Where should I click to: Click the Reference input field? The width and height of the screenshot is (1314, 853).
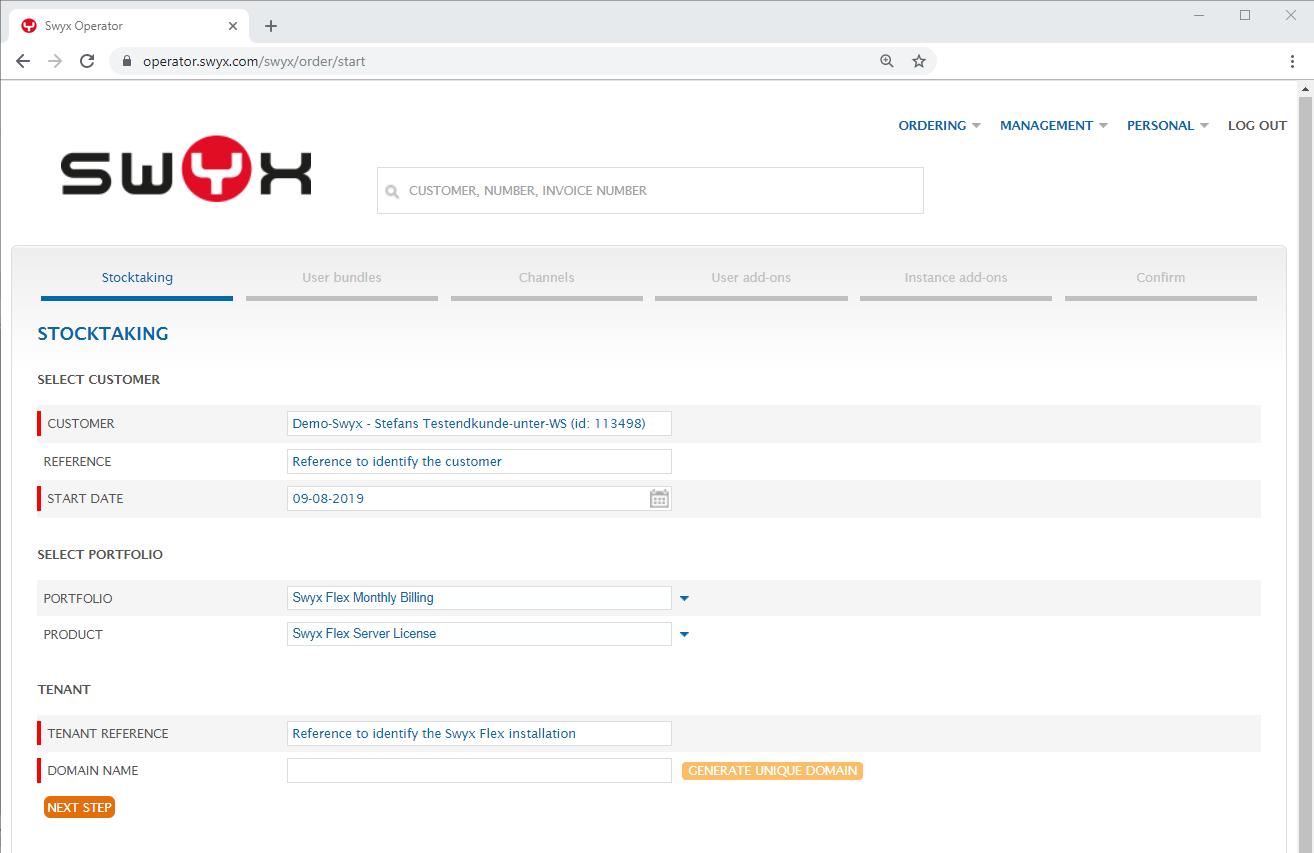[x=479, y=461]
